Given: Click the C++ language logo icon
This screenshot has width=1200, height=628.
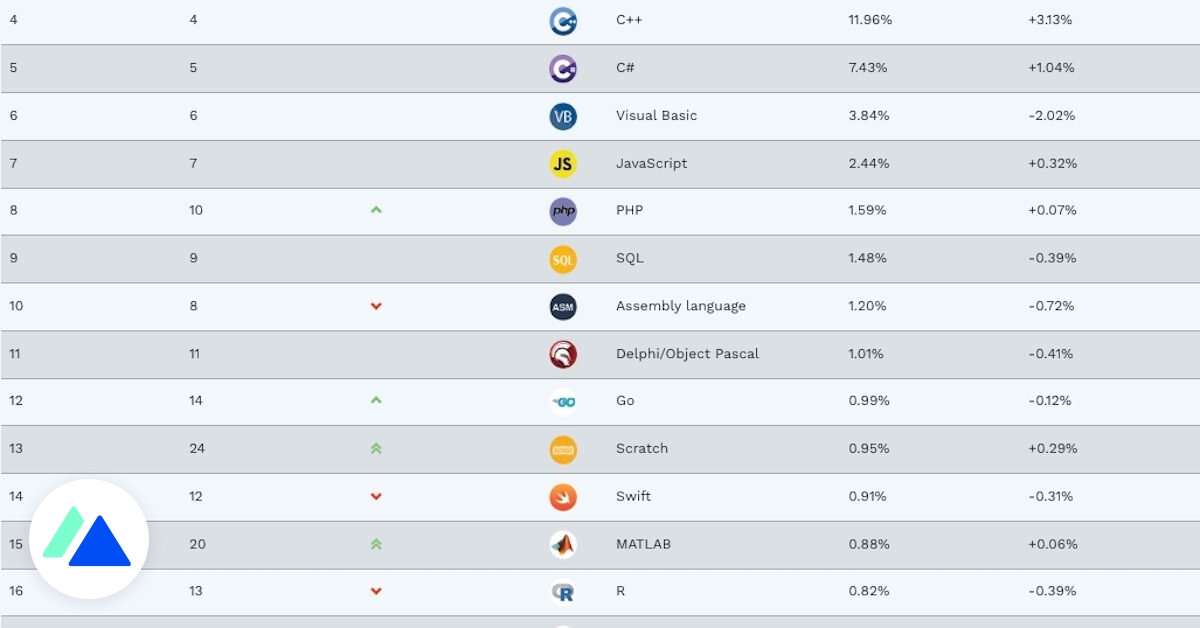Looking at the screenshot, I should tap(563, 21).
